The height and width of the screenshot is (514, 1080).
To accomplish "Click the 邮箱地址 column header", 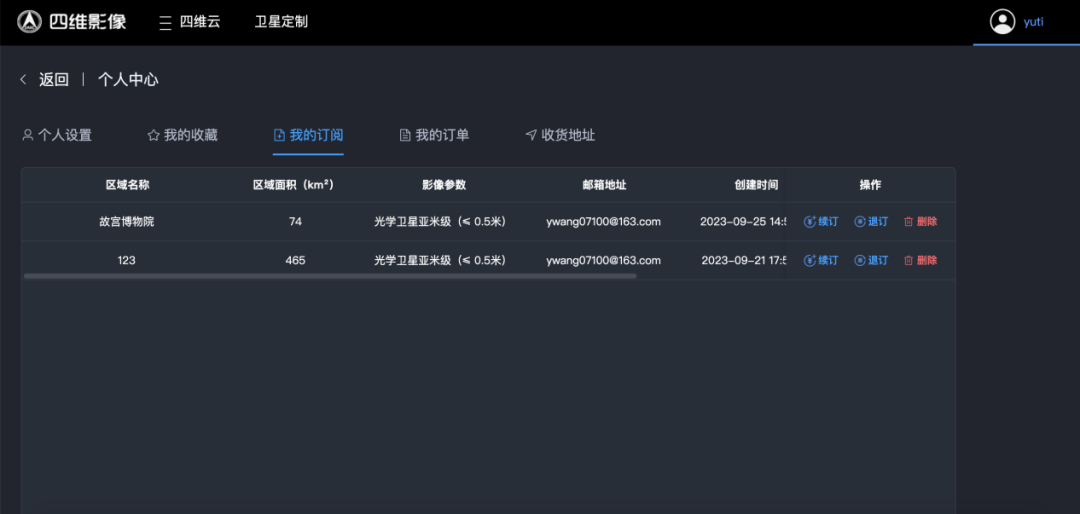I will point(604,185).
